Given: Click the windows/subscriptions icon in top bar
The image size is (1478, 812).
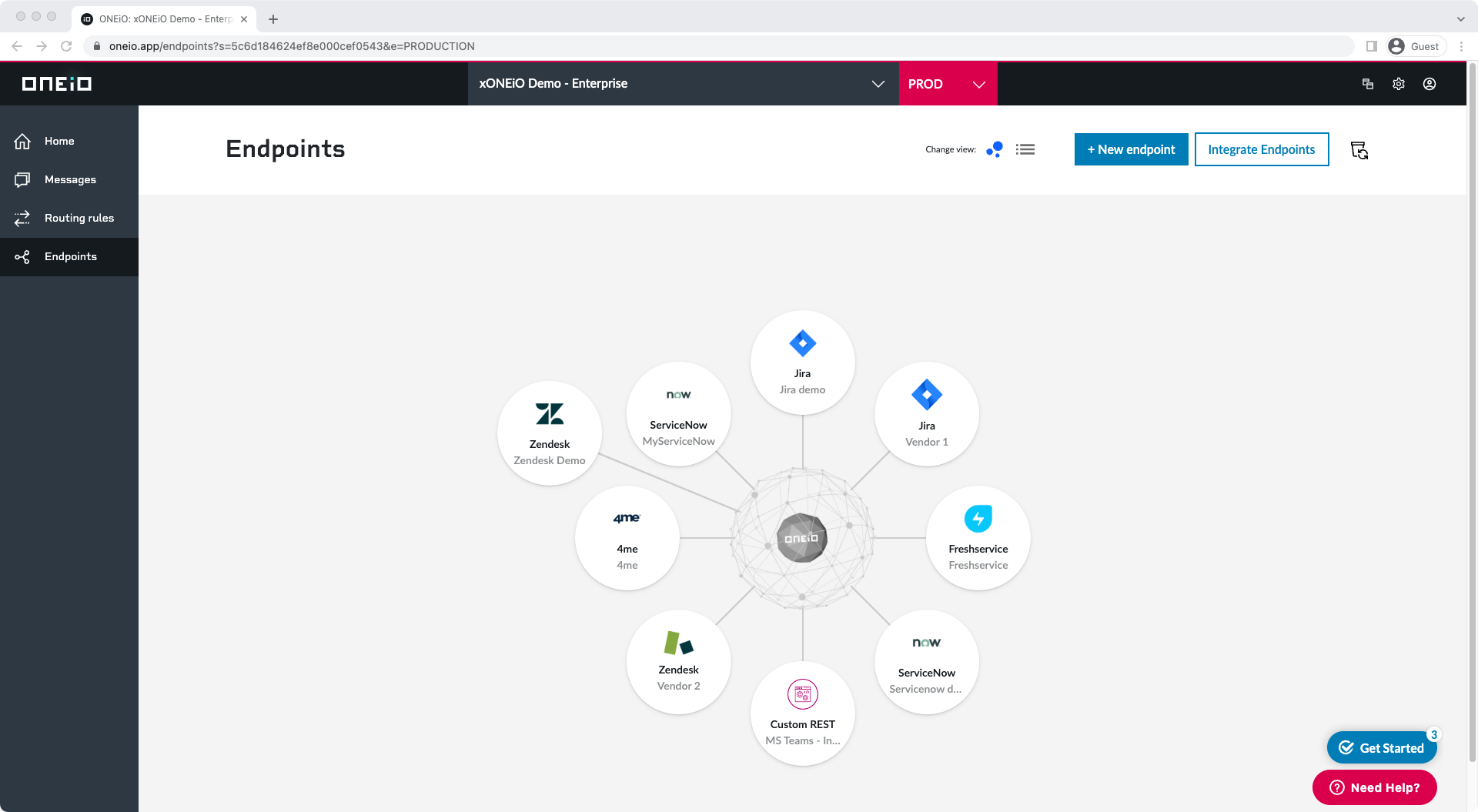Looking at the screenshot, I should coord(1368,84).
